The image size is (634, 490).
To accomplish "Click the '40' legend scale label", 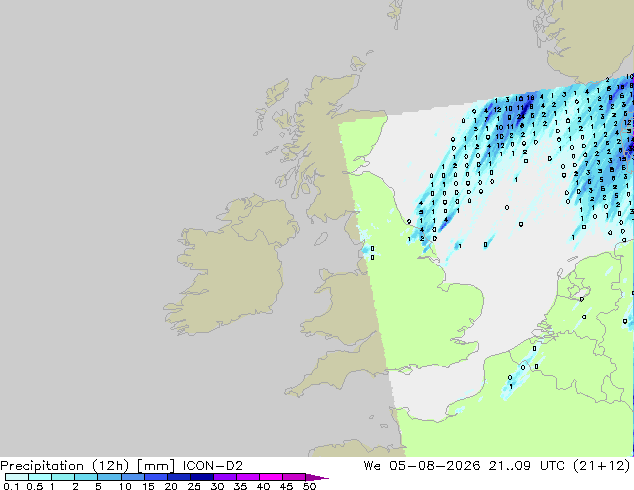I will coord(263,486).
